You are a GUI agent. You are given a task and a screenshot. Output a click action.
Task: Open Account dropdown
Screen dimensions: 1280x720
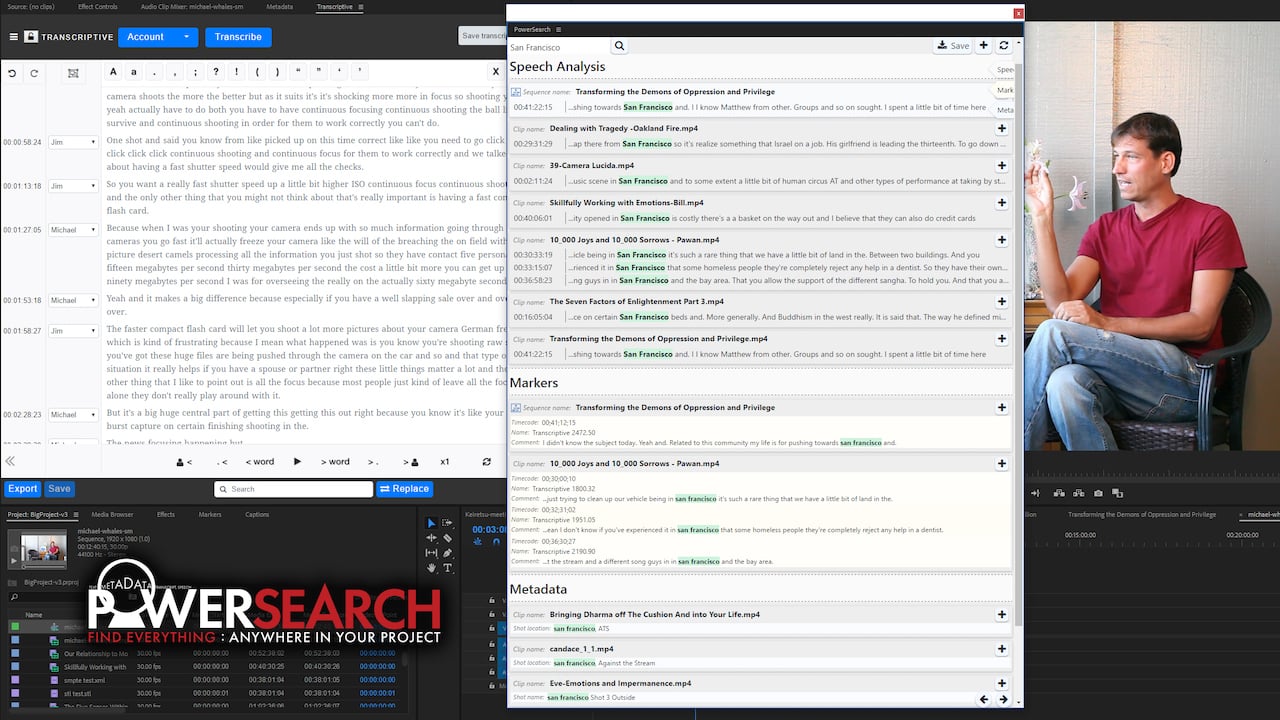tap(158, 37)
